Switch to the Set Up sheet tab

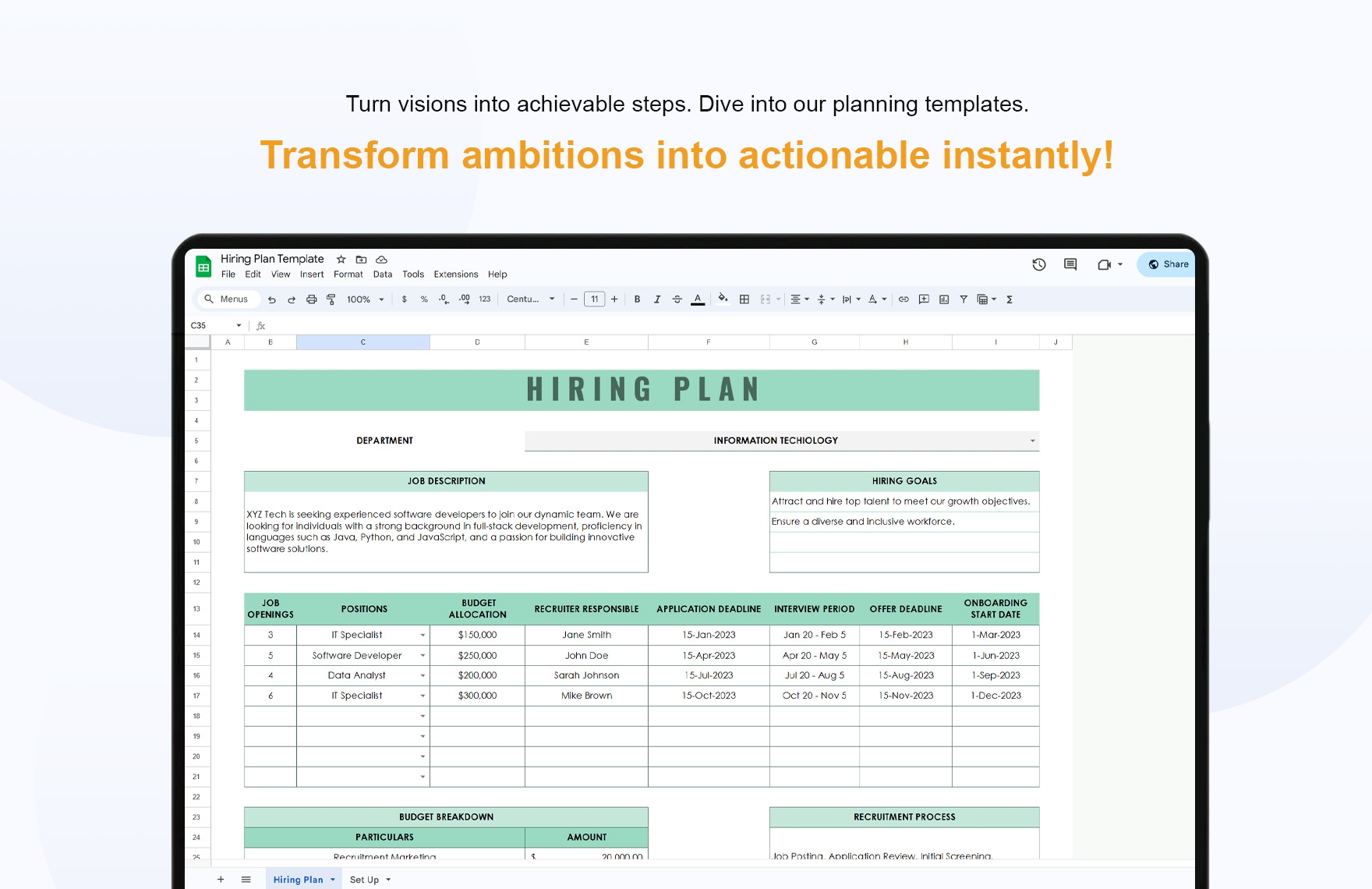point(364,880)
